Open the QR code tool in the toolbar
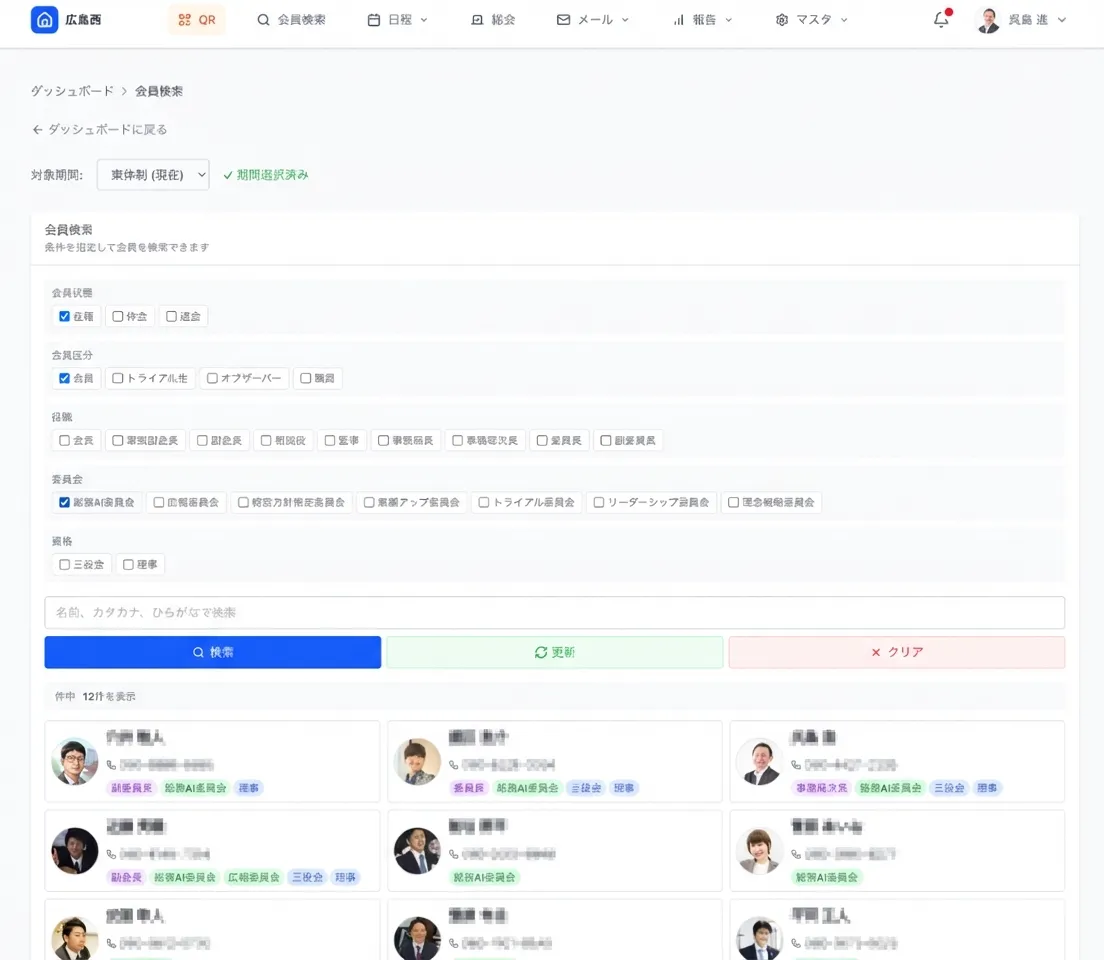The image size is (1104, 960). point(196,20)
